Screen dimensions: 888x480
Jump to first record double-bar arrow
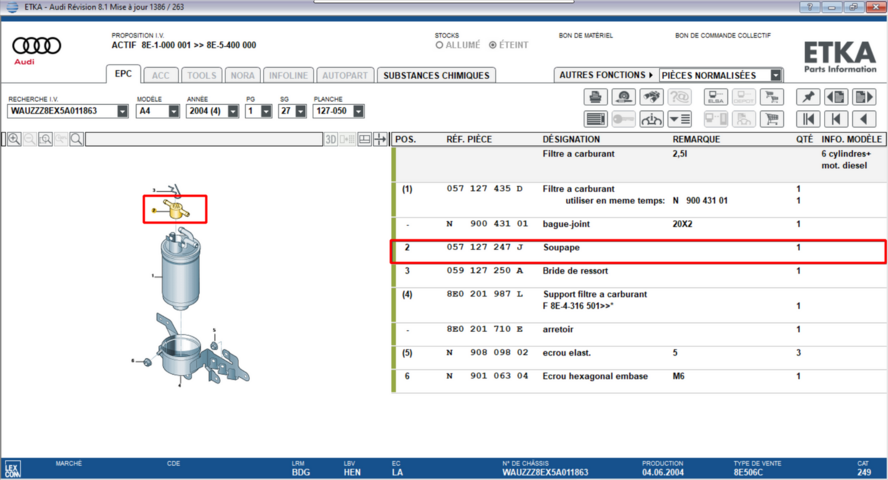tap(808, 119)
